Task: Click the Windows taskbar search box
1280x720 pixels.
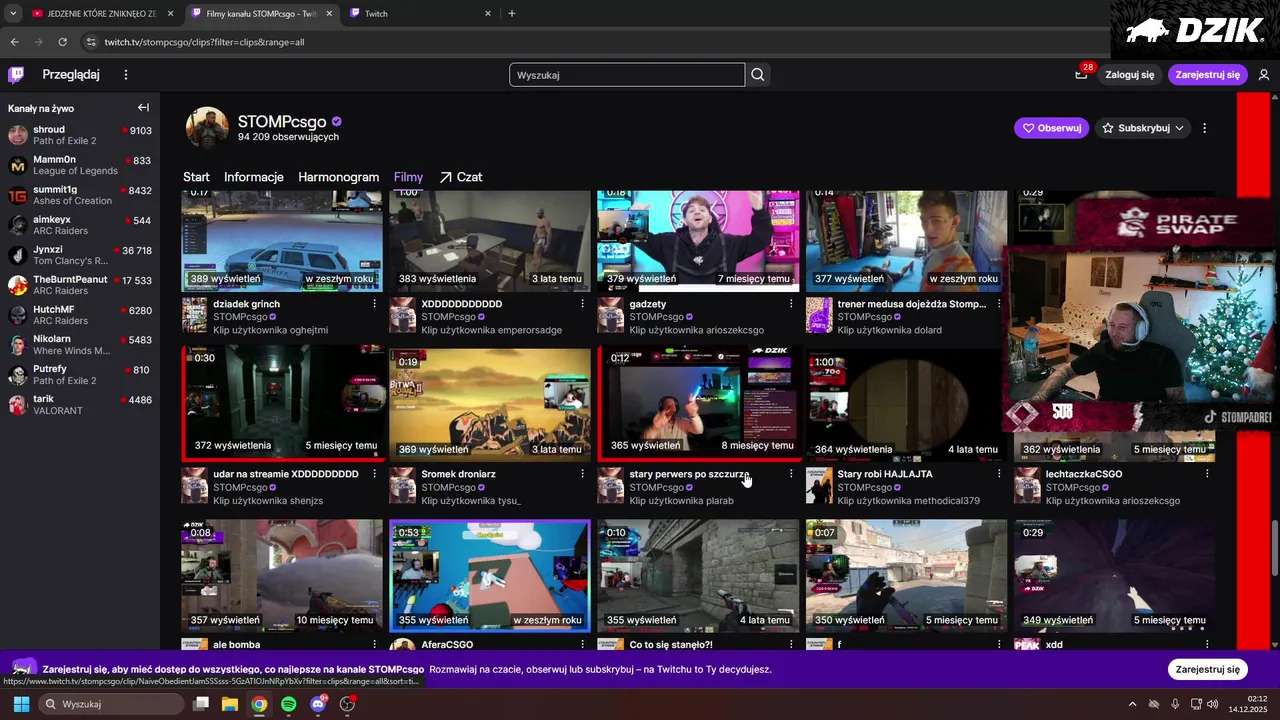Action: [x=111, y=704]
